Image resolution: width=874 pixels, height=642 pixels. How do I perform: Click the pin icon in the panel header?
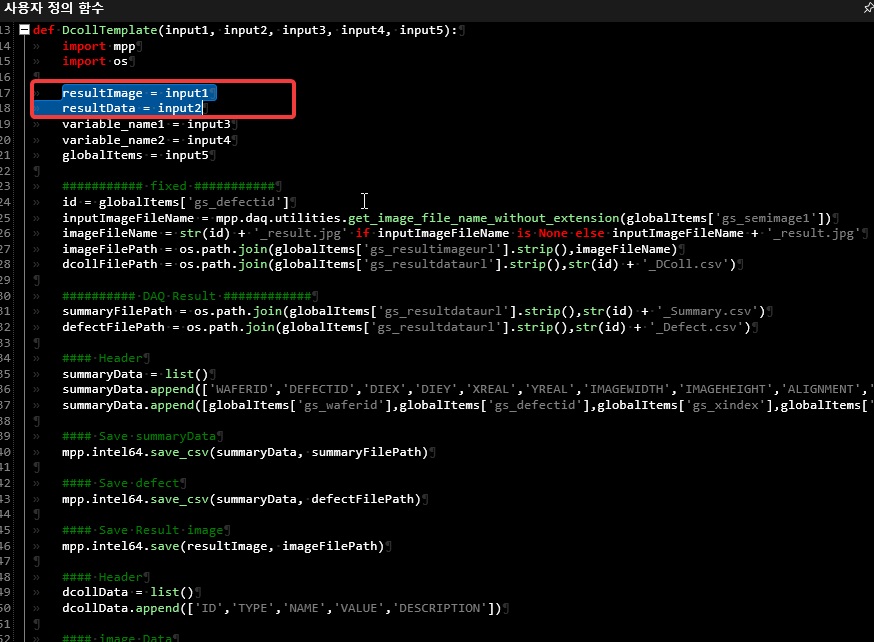tap(866, 8)
